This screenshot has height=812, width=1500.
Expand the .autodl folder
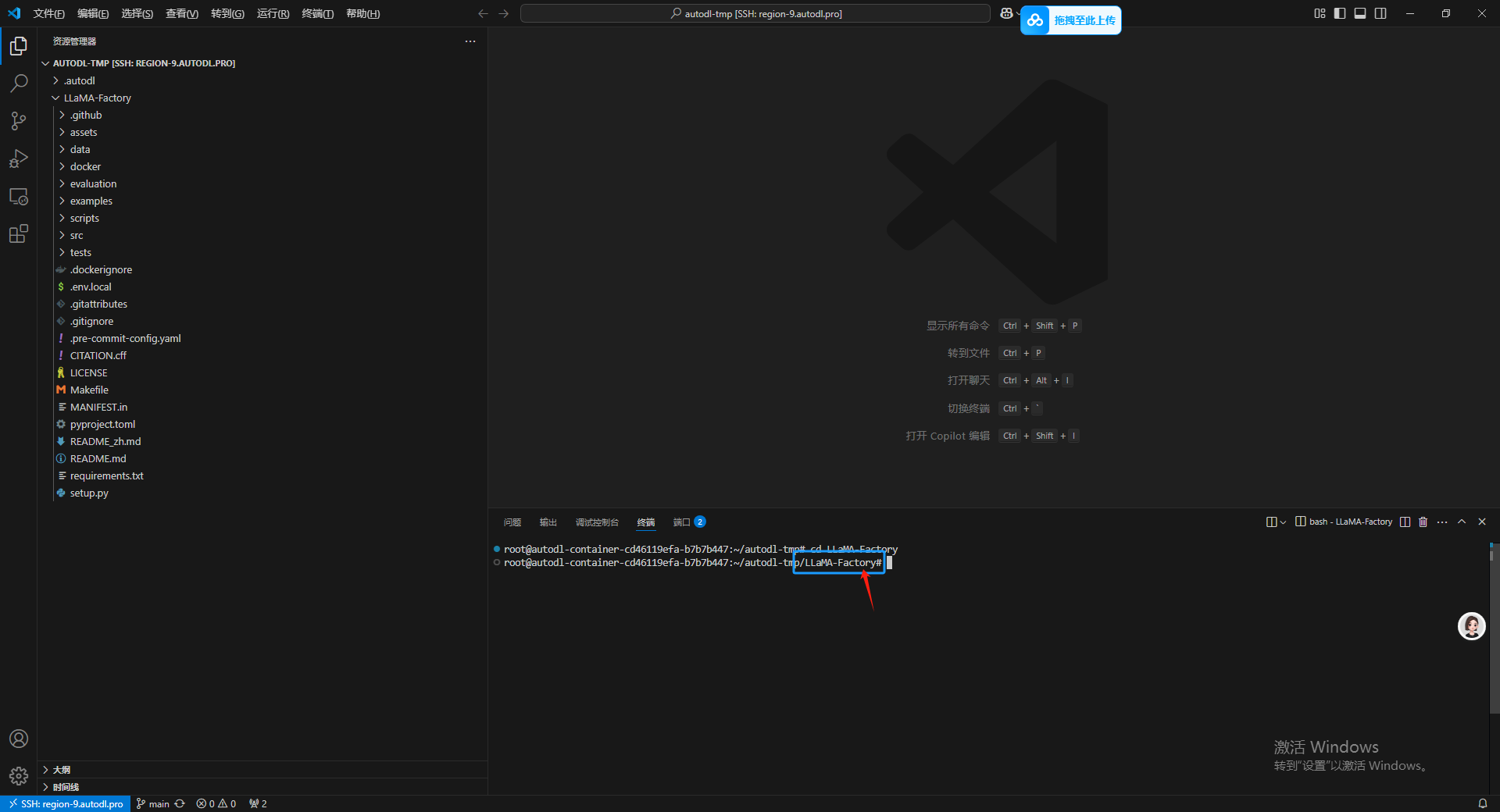click(262, 80)
